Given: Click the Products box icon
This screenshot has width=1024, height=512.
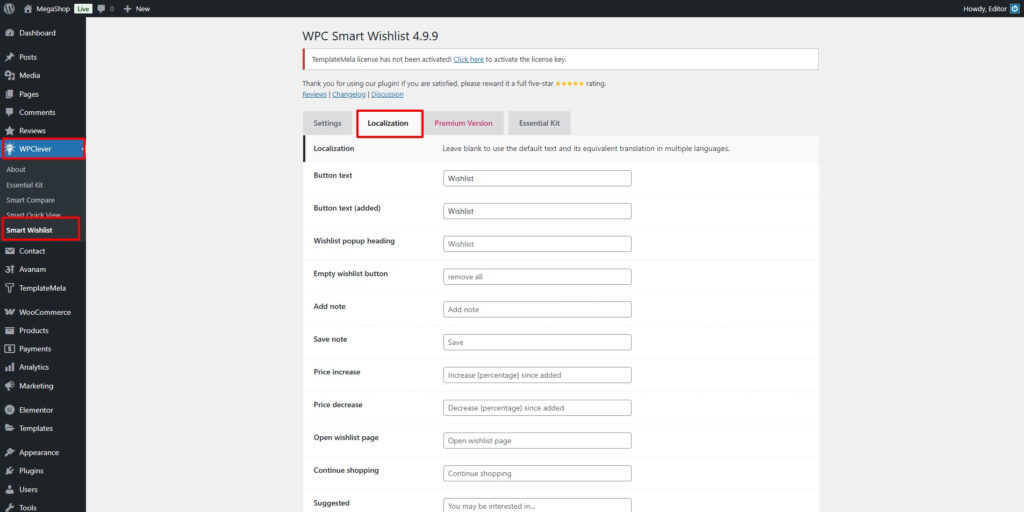Looking at the screenshot, I should click(x=10, y=330).
